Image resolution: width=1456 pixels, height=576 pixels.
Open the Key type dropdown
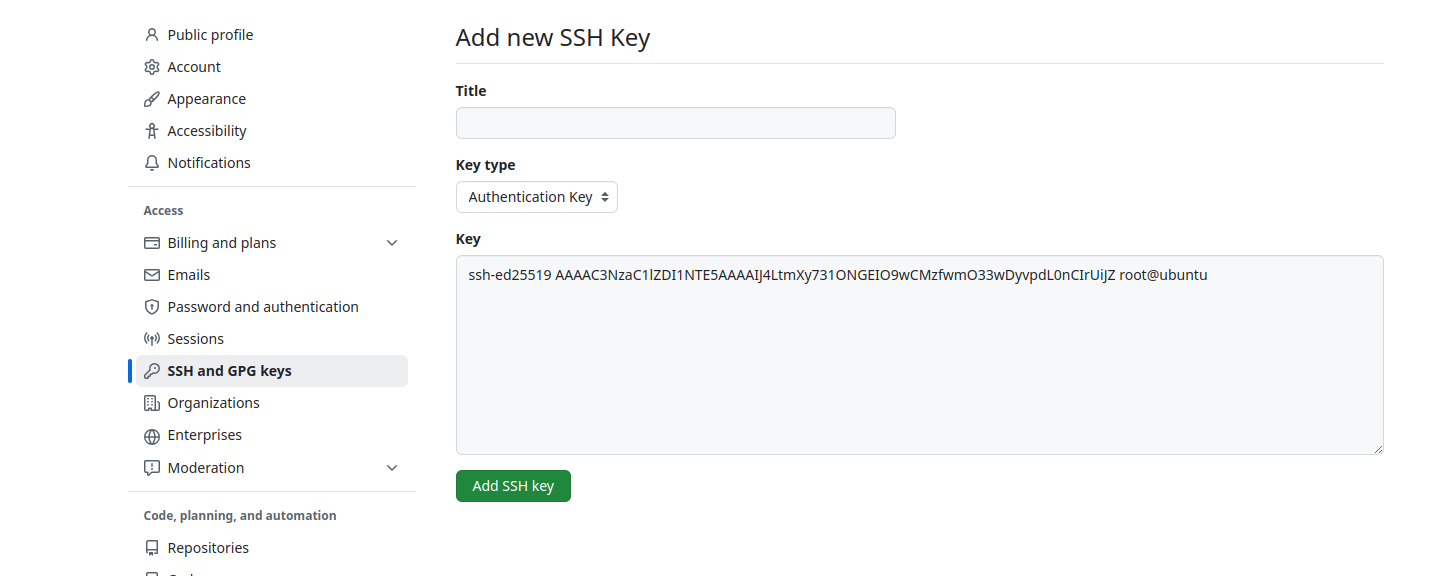coord(537,197)
